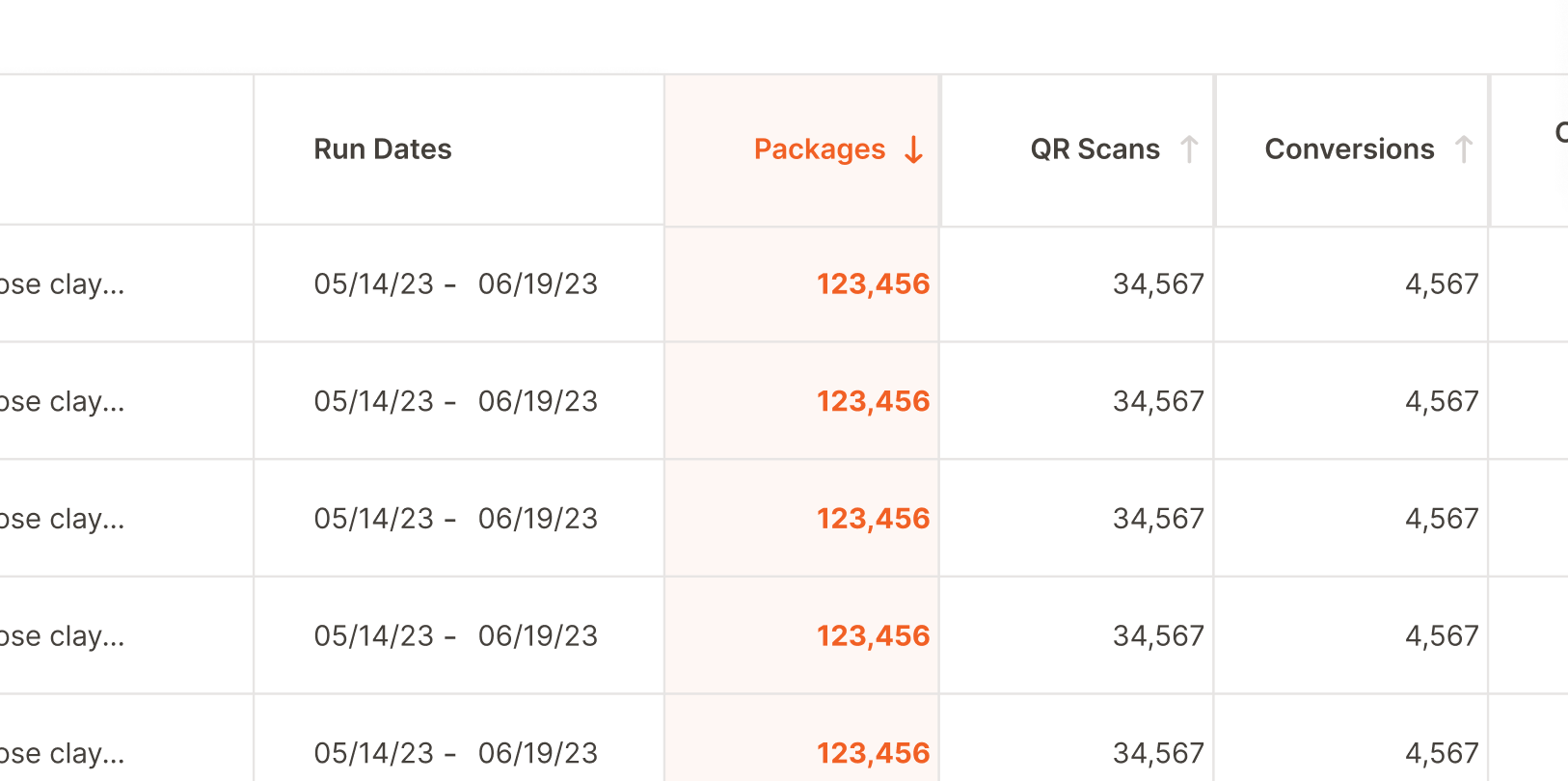Open fourth row's 123,456 Packages value
The height and width of the screenshot is (781, 1568).
coord(874,636)
